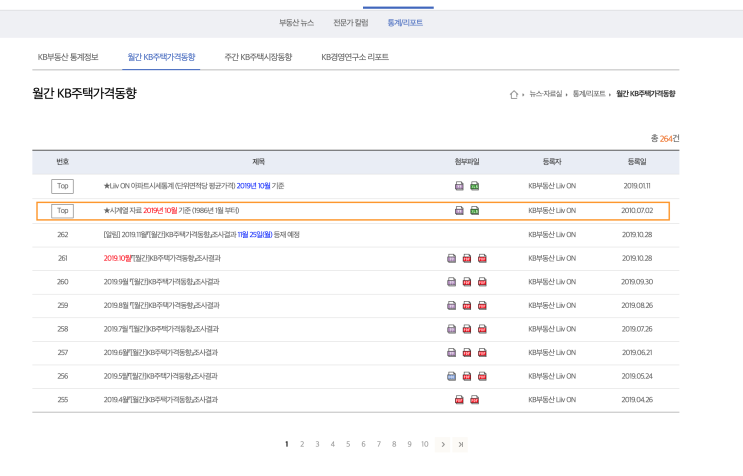Go to page 7 of the list

pyautogui.click(x=379, y=444)
